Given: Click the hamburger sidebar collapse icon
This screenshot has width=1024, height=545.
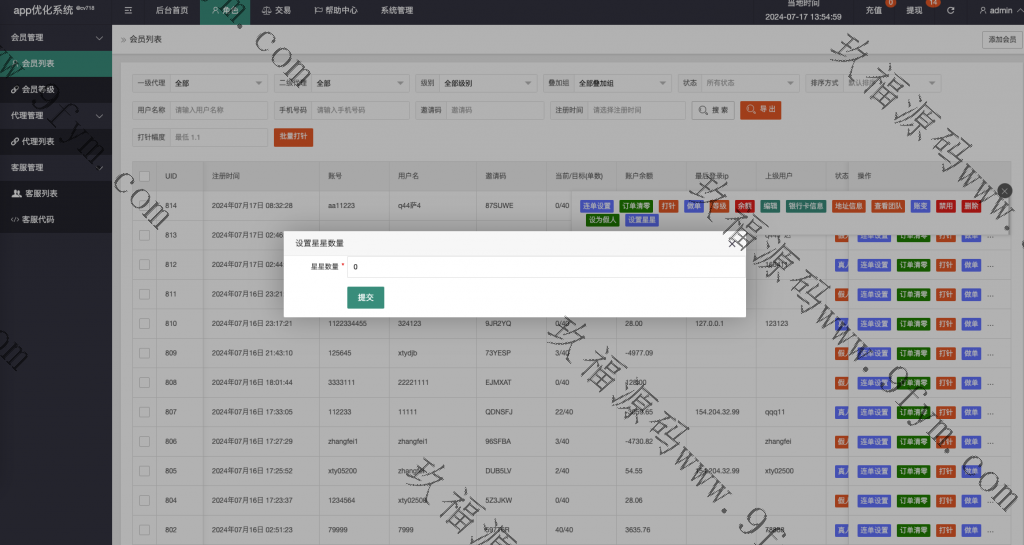Looking at the screenshot, I should point(128,10).
